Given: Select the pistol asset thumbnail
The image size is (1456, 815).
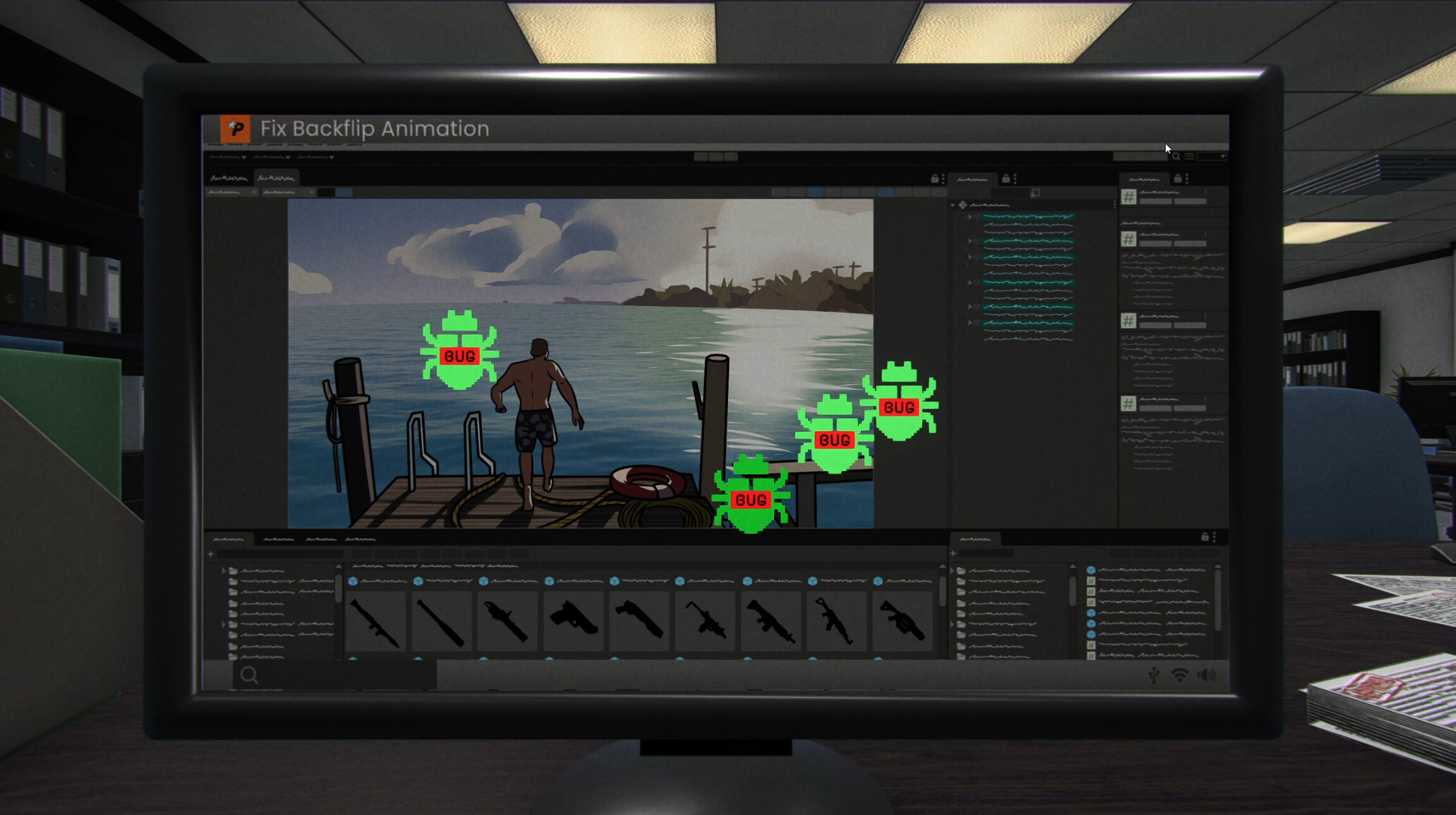Looking at the screenshot, I should [x=574, y=622].
